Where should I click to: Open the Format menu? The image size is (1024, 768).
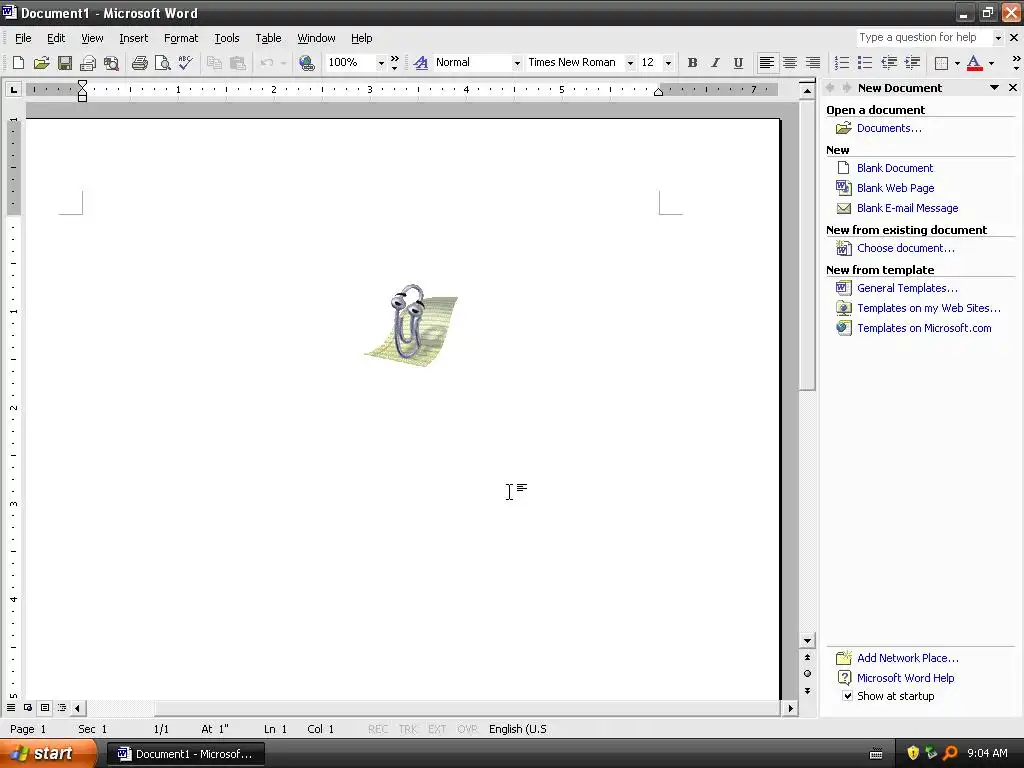click(181, 38)
